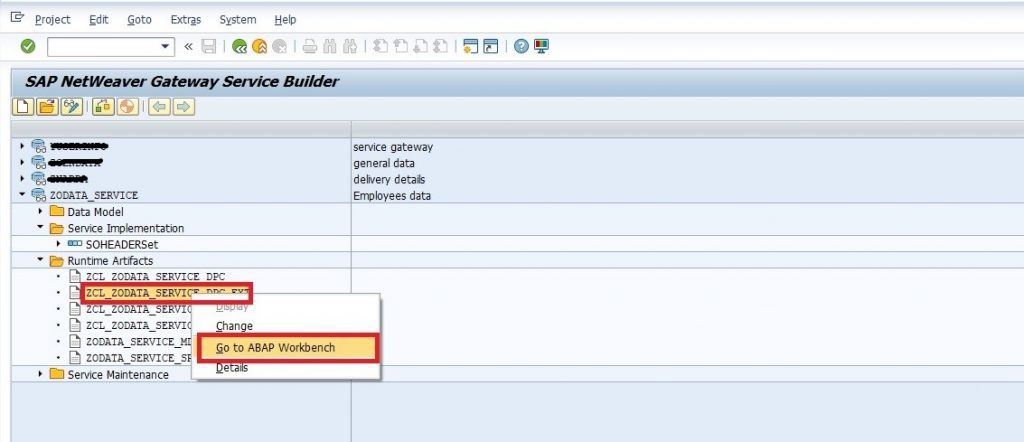Viewport: 1024px width, 442px height.
Task: Select the ZODATA_SERVICE project row
Action: [x=94, y=195]
